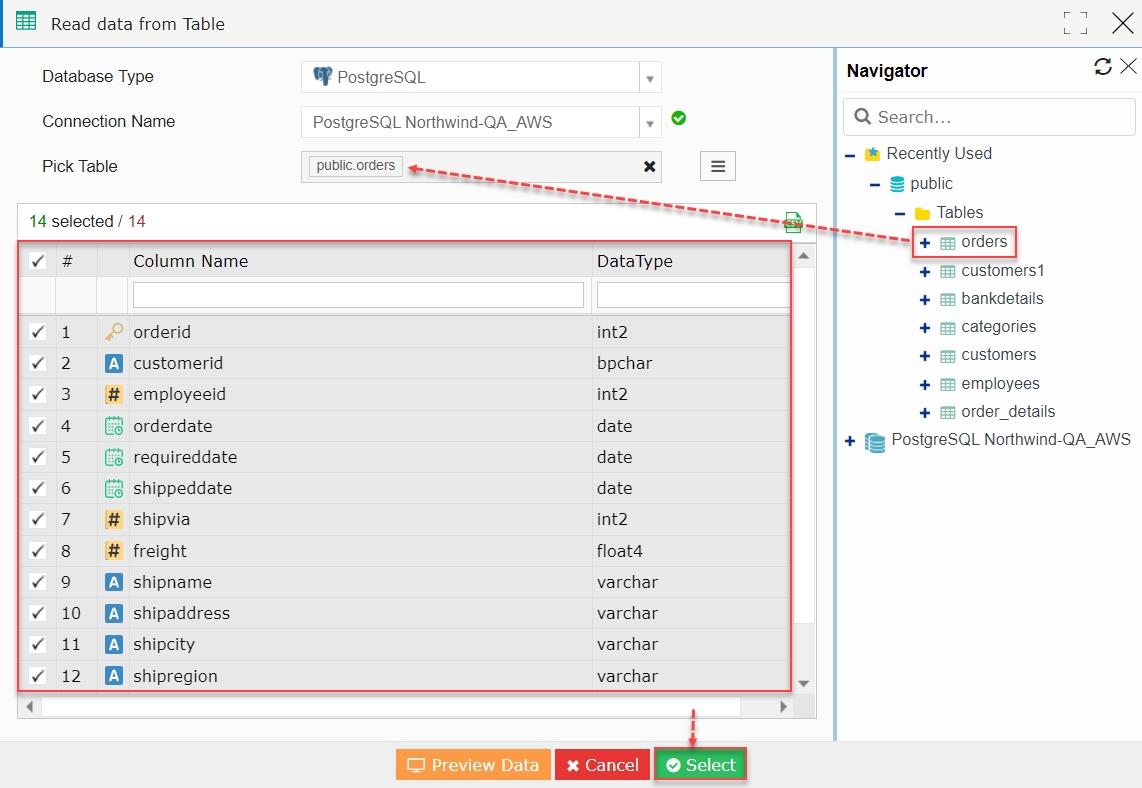Click the calendar icon beside orderdate
The image size is (1142, 788).
(112, 425)
